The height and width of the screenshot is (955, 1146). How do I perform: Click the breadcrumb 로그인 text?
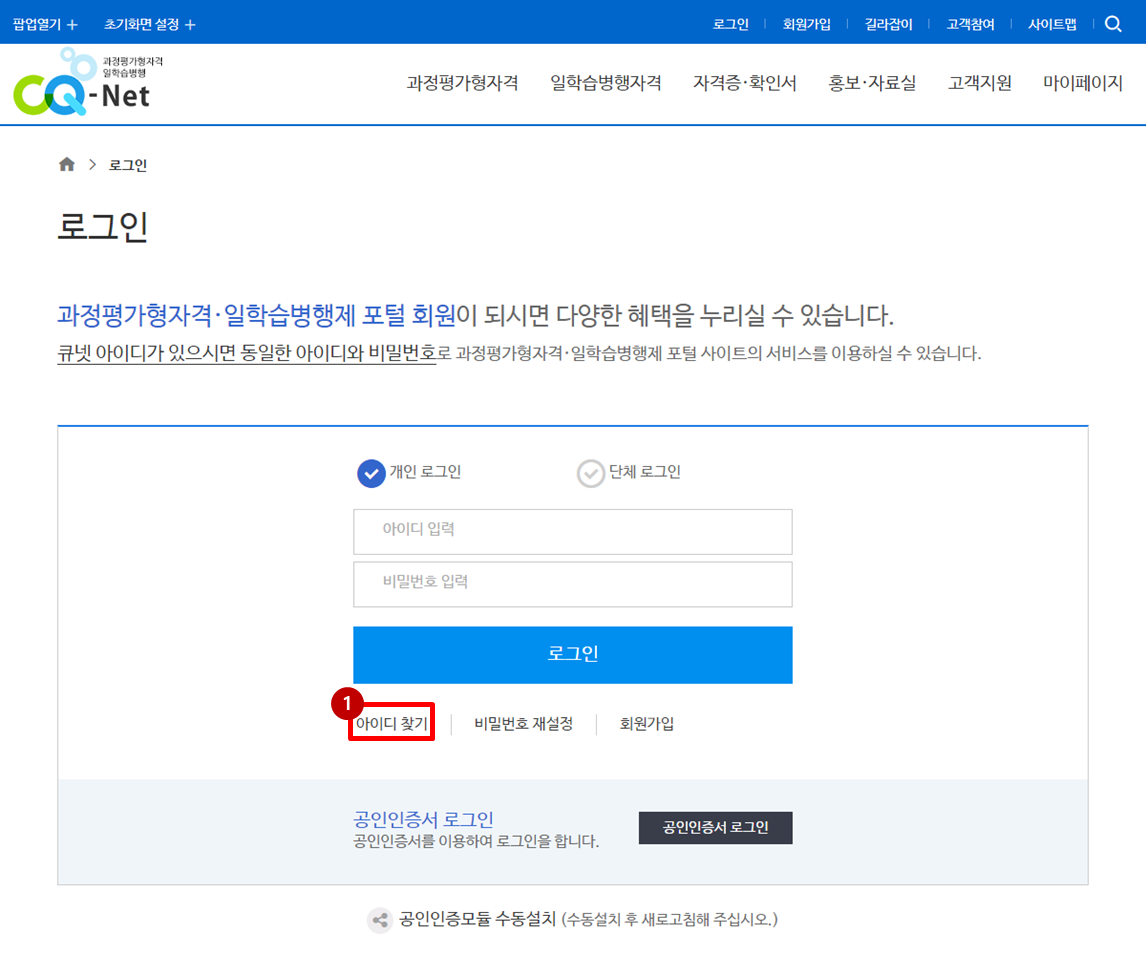pos(128,165)
